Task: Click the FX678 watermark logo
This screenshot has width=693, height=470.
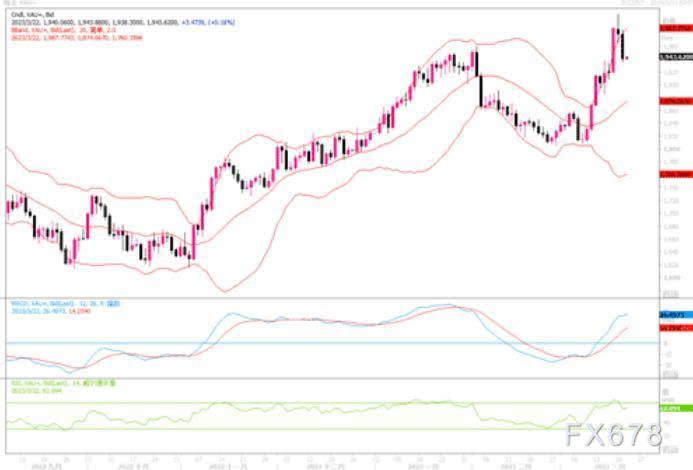Action: click(611, 435)
